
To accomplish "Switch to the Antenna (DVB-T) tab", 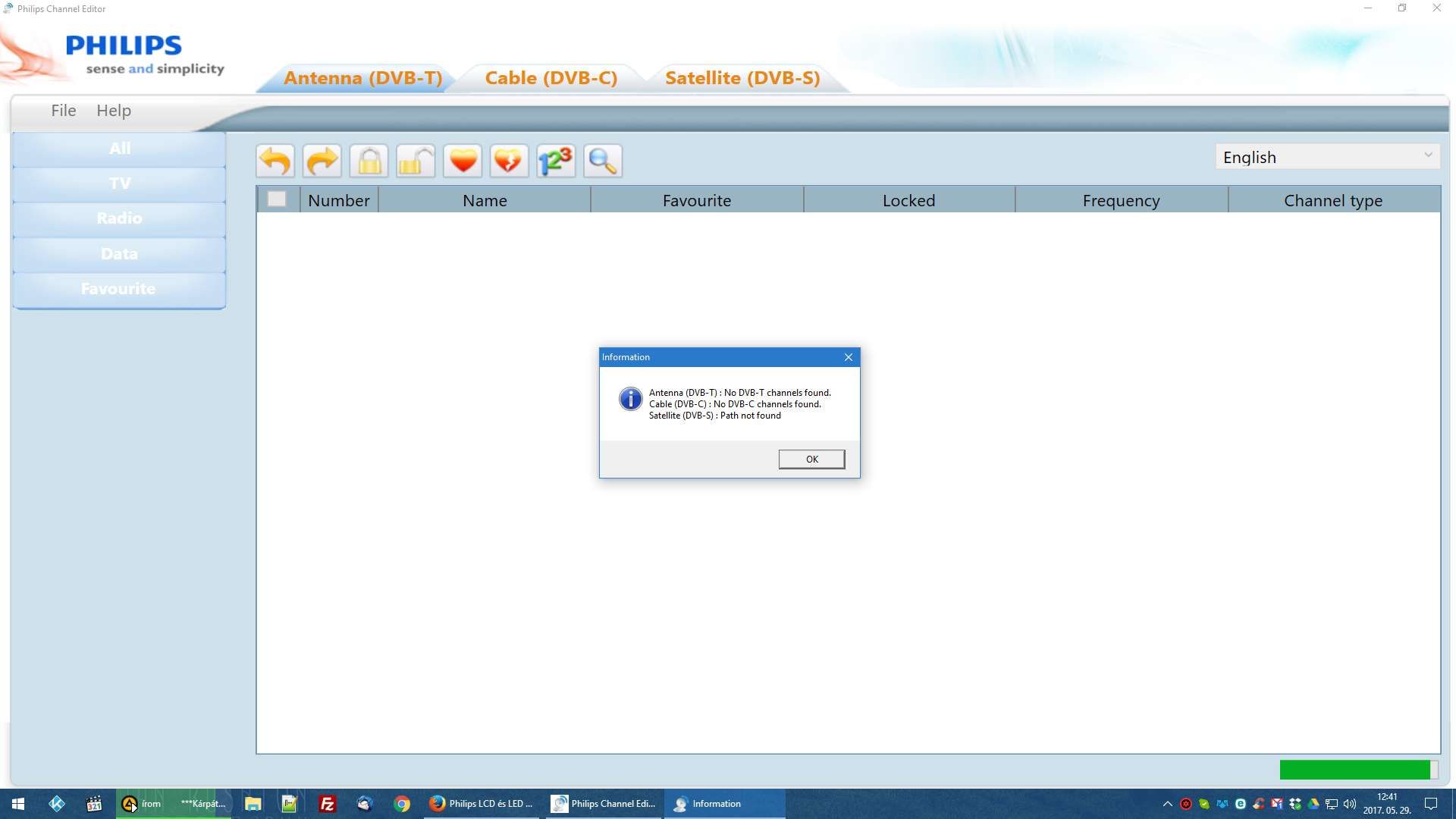I will (x=362, y=78).
